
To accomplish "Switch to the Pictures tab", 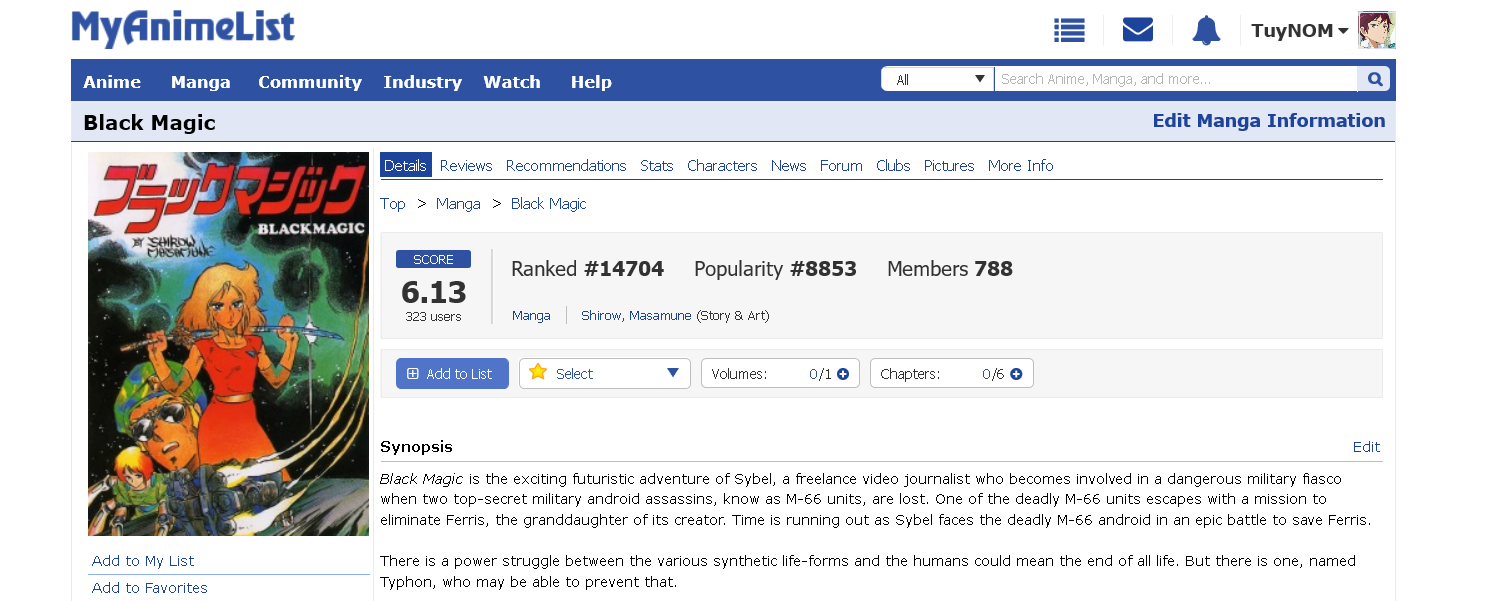I will [949, 166].
